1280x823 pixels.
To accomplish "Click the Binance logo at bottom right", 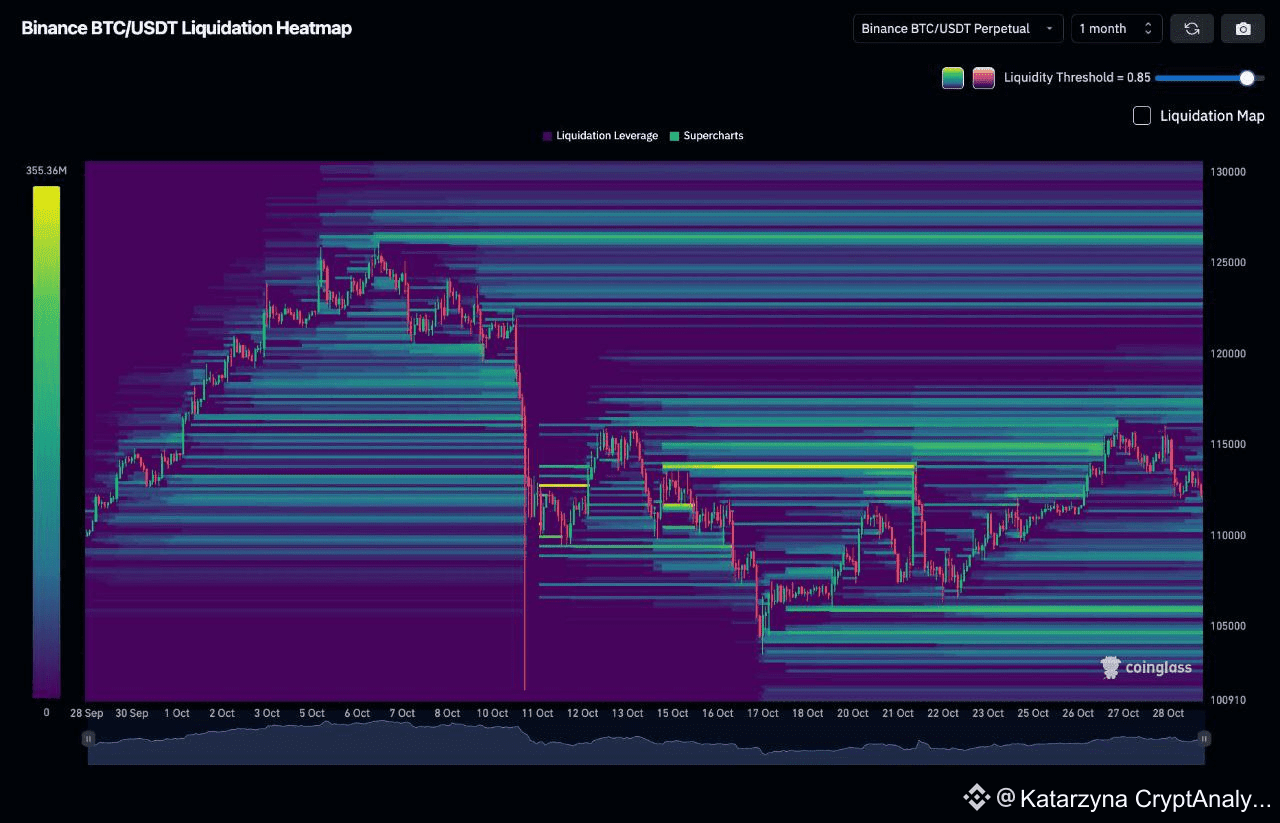I will 976,797.
